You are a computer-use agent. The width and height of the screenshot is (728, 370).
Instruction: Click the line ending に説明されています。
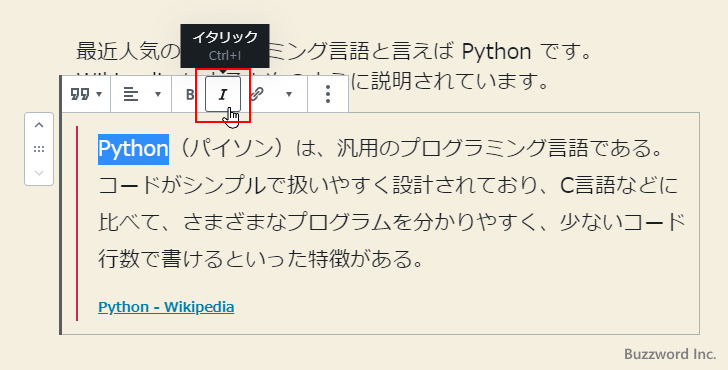[x=450, y=81]
